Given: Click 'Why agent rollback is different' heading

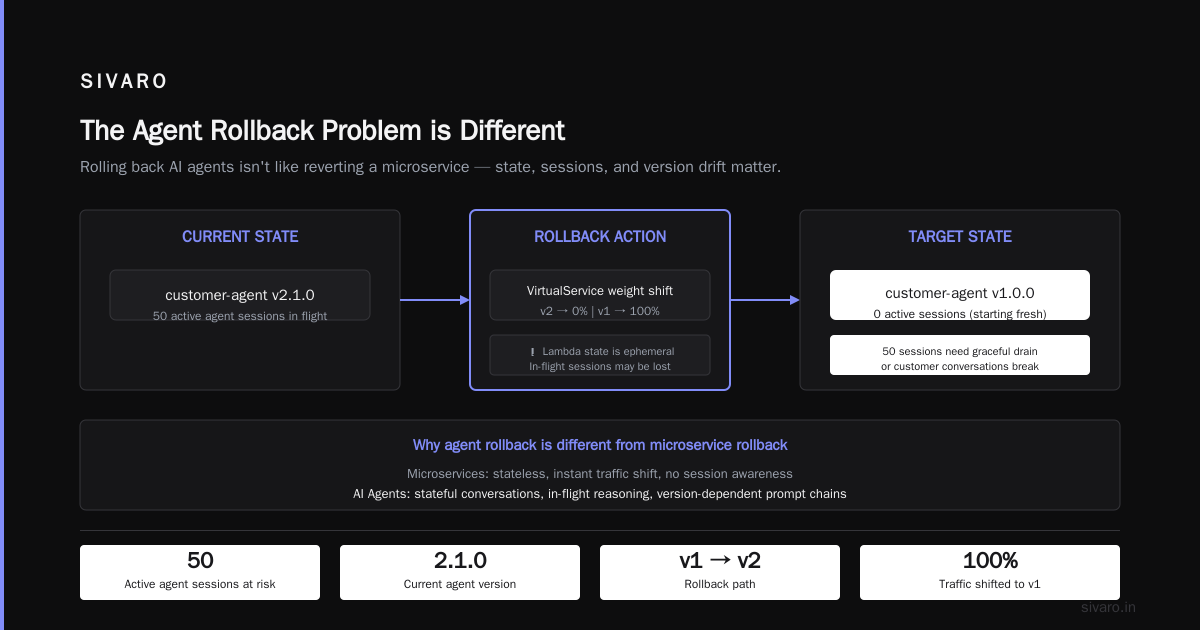Looking at the screenshot, I should (x=600, y=445).
